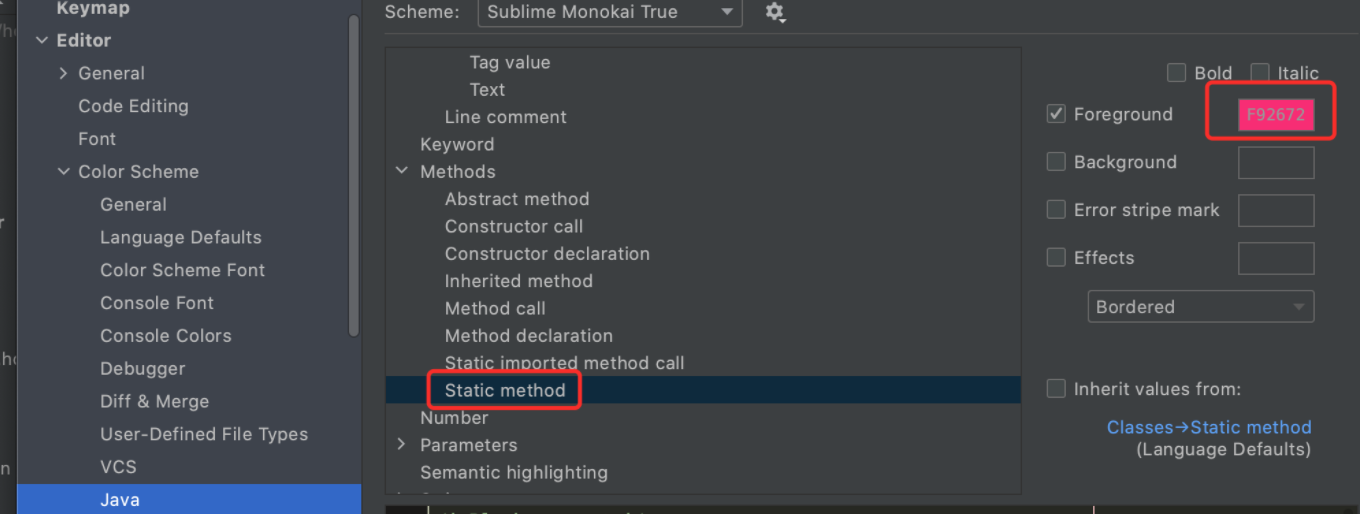The width and height of the screenshot is (1360, 514).
Task: Open the Classes→Static method link
Action: [1209, 427]
